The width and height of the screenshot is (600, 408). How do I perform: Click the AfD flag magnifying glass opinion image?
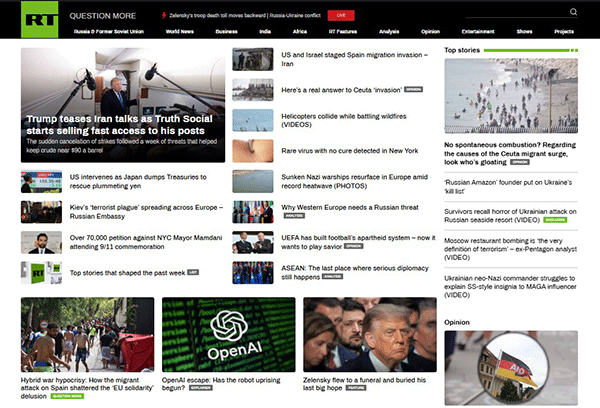coord(511,368)
